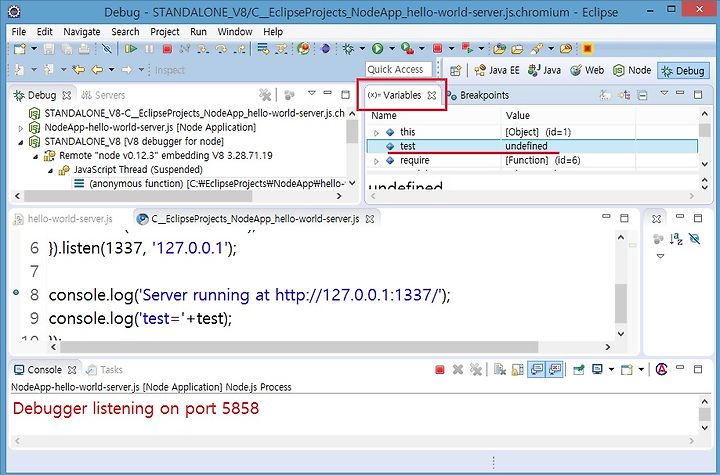Click the green Run launch icon
This screenshot has width=720, height=475.
click(377, 49)
